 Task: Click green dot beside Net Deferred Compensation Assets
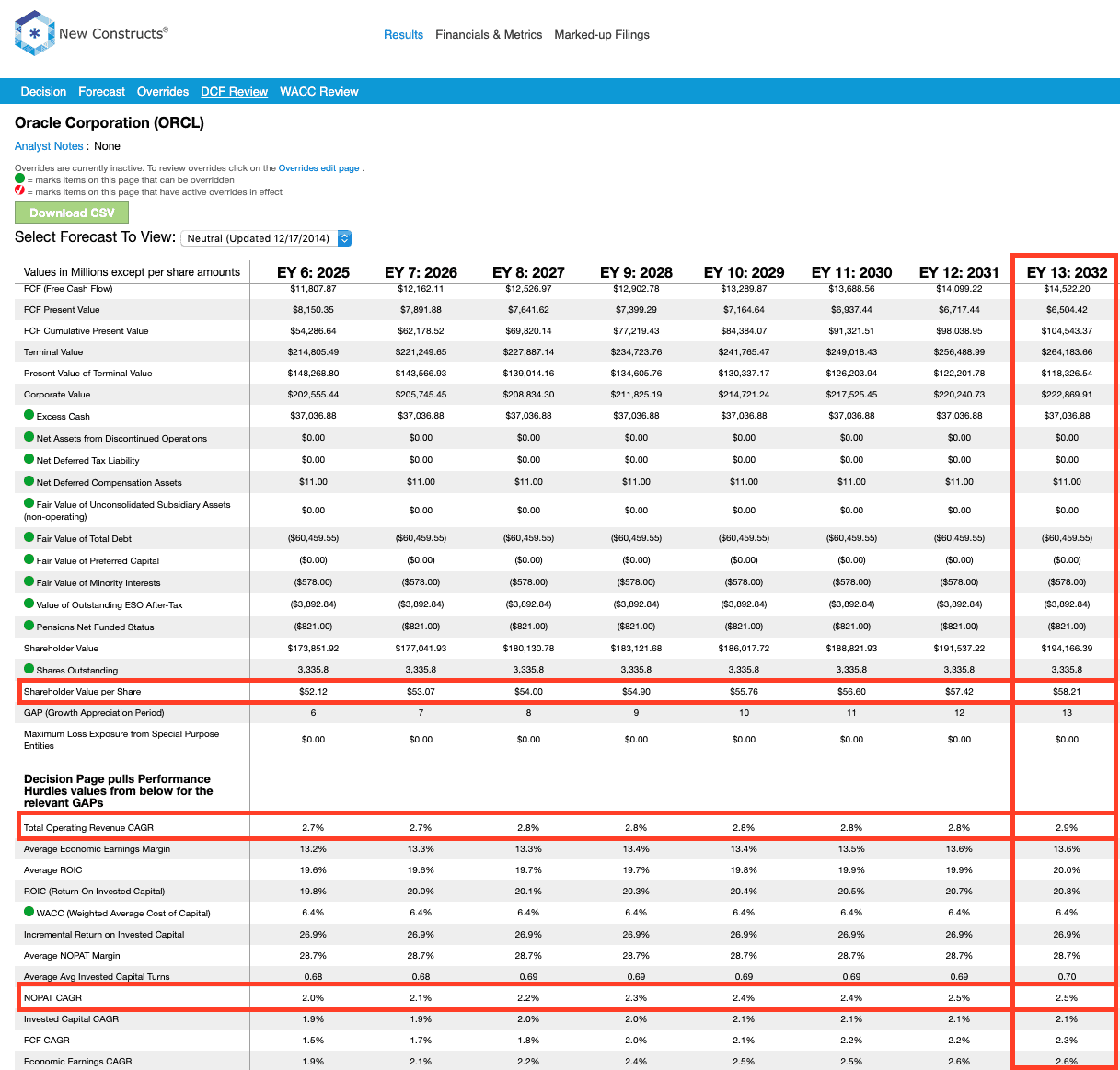pyautogui.click(x=29, y=481)
